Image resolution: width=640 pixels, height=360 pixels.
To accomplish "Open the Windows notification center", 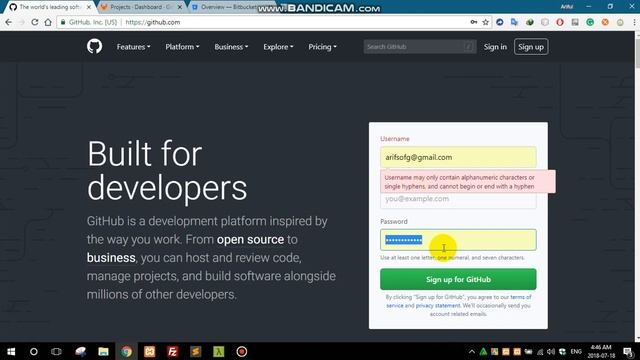I will [629, 351].
